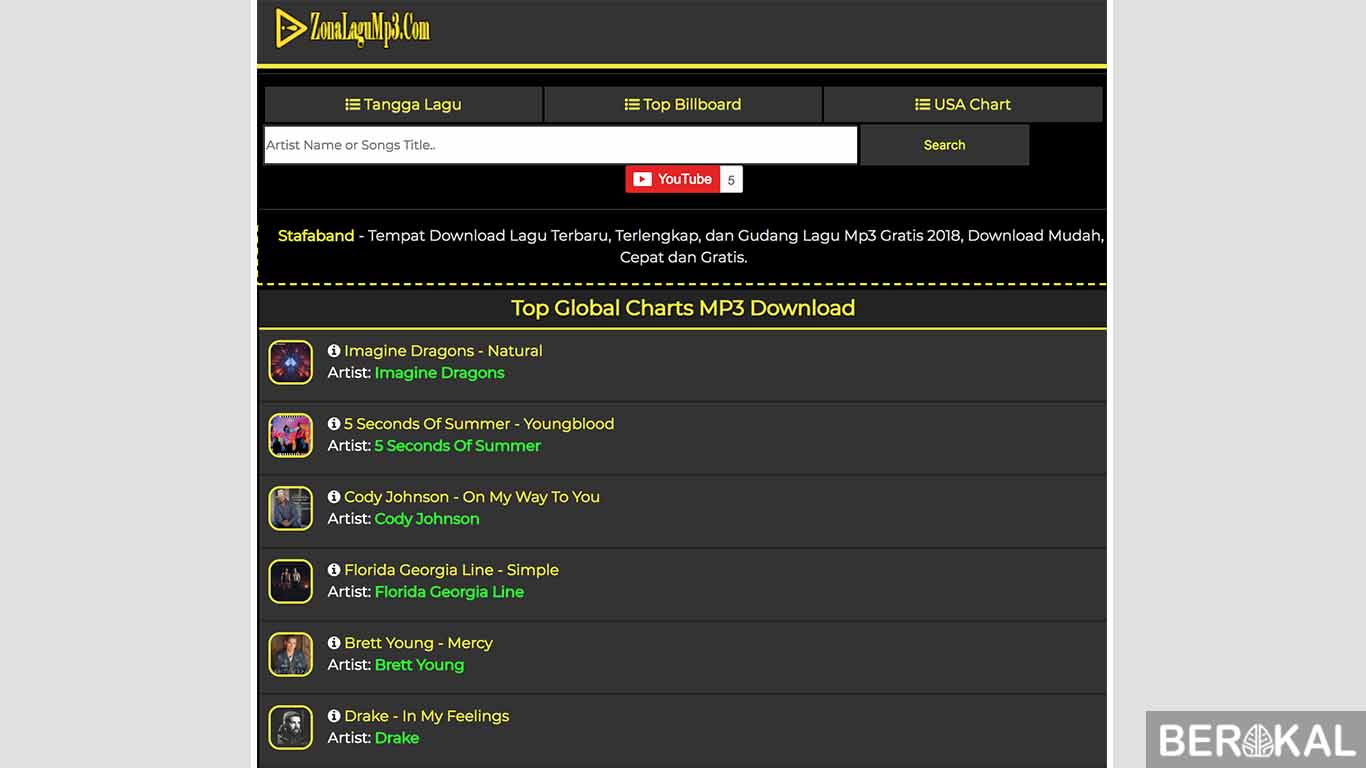The image size is (1366, 768).
Task: Click the list icon beside Top Billboard
Action: (x=631, y=104)
